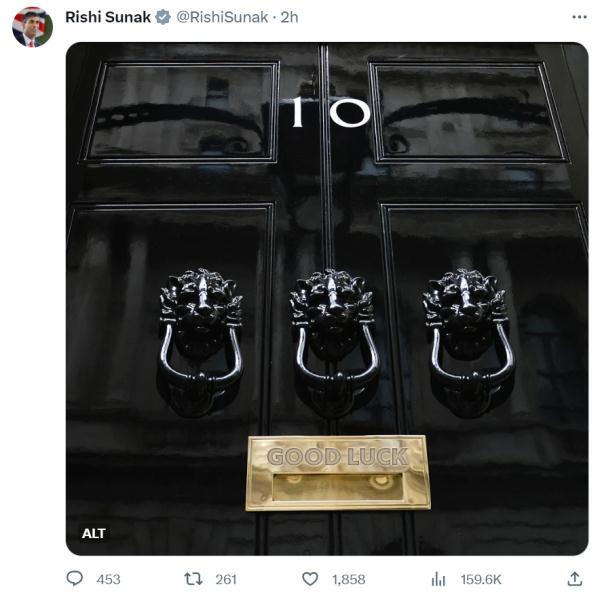Open the more options ellipsis menu
This screenshot has width=600, height=595.
(x=579, y=17)
